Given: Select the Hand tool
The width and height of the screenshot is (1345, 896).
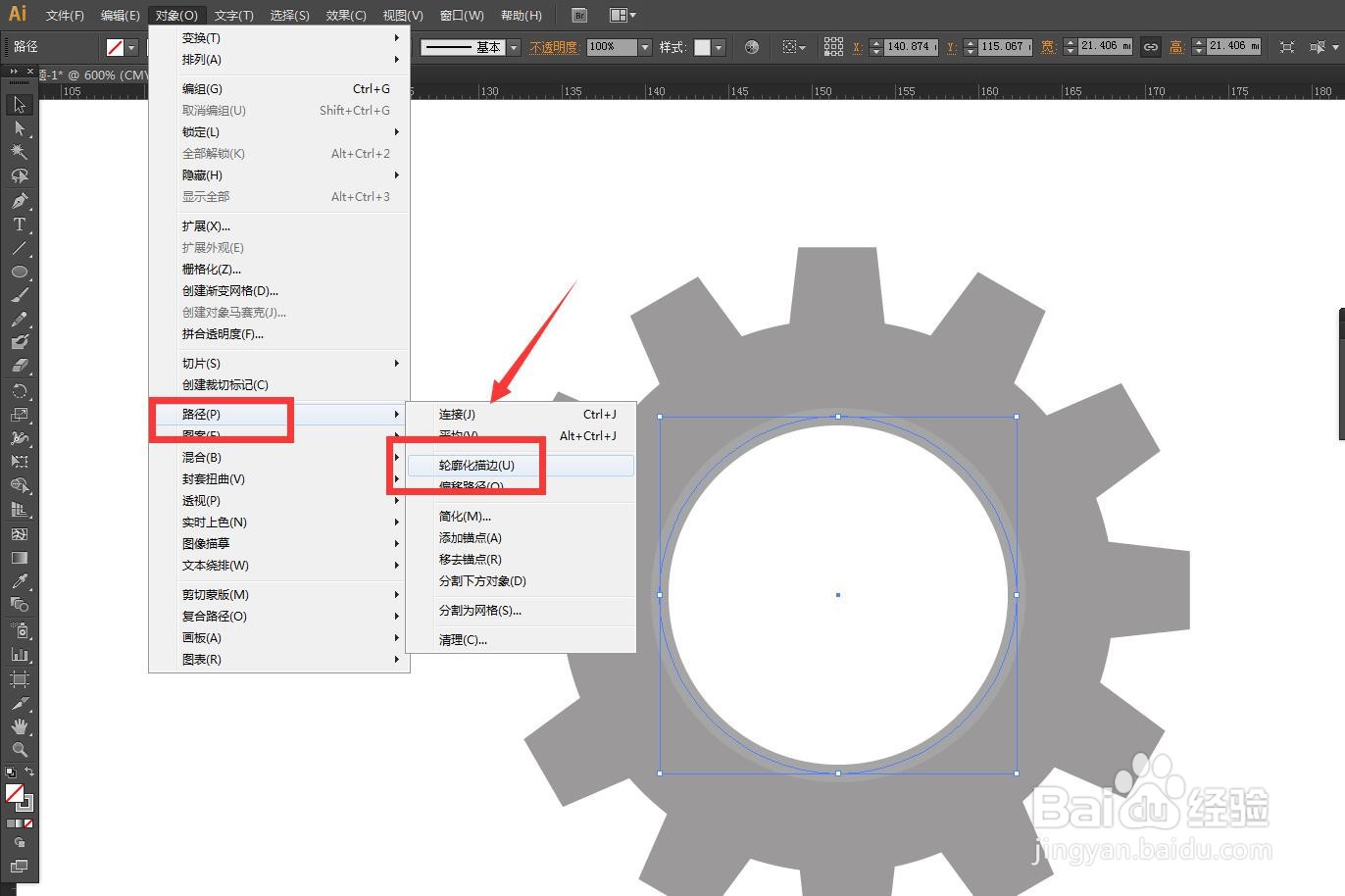Looking at the screenshot, I should pyautogui.click(x=19, y=726).
